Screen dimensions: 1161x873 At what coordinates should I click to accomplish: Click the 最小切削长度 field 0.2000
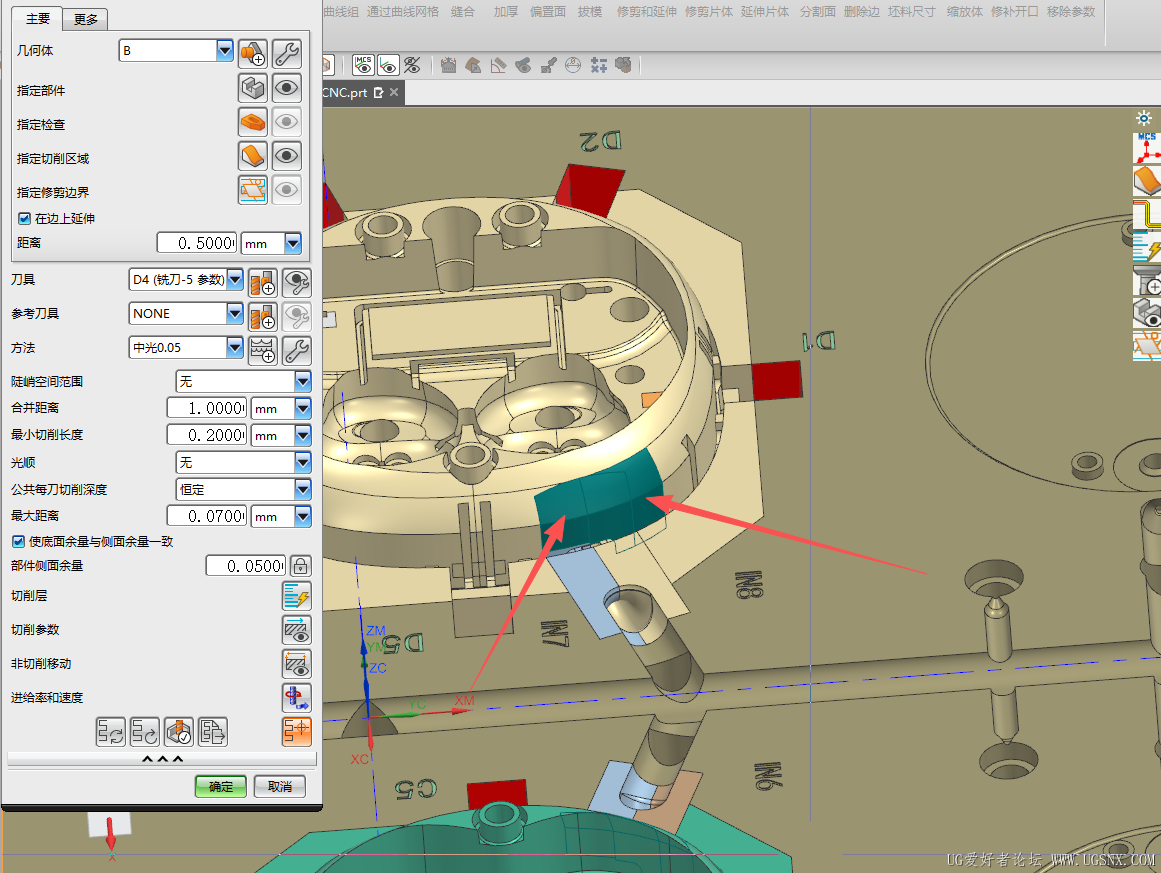tap(207, 435)
